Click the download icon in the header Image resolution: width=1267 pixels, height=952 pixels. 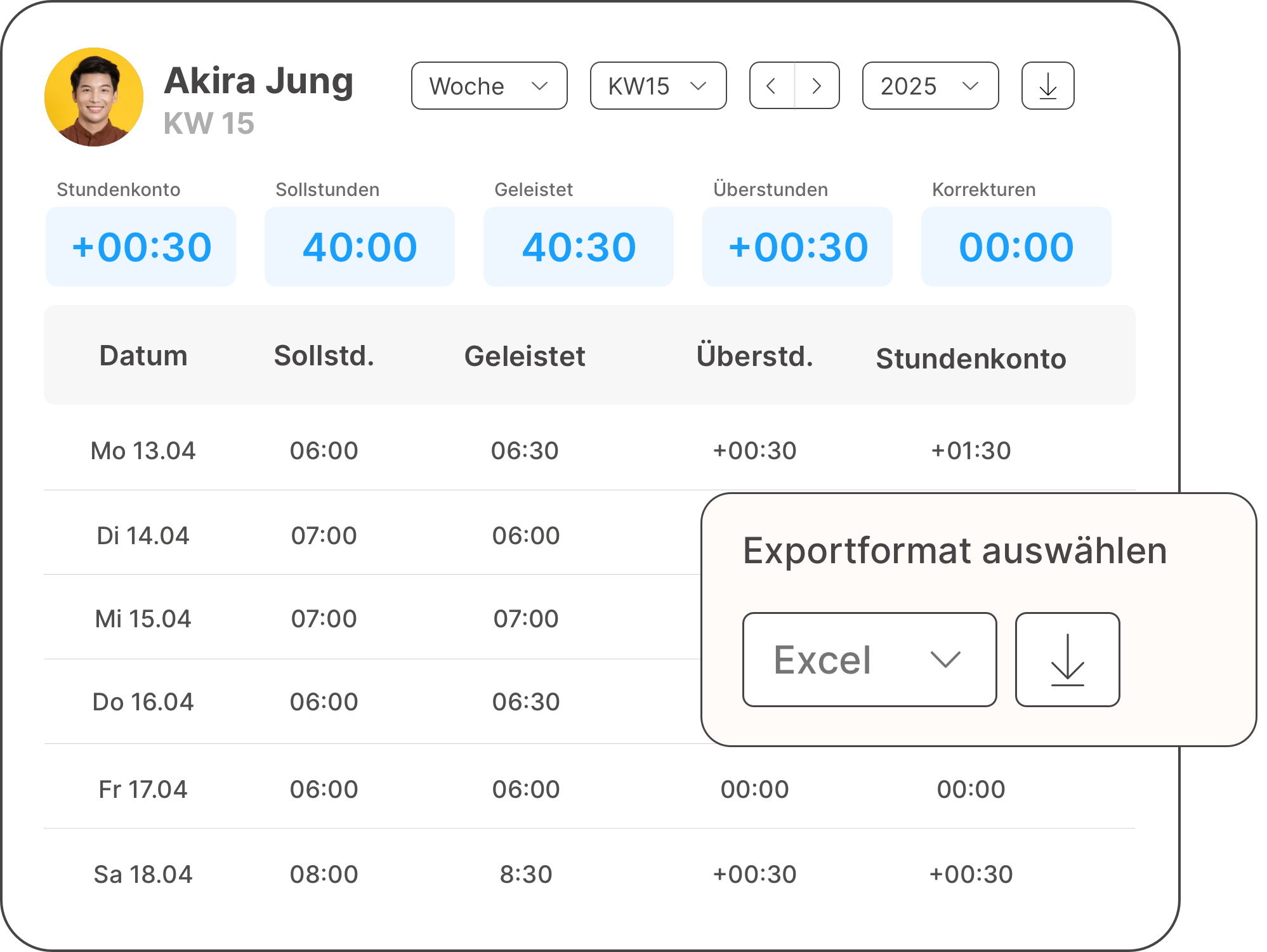(x=1047, y=86)
